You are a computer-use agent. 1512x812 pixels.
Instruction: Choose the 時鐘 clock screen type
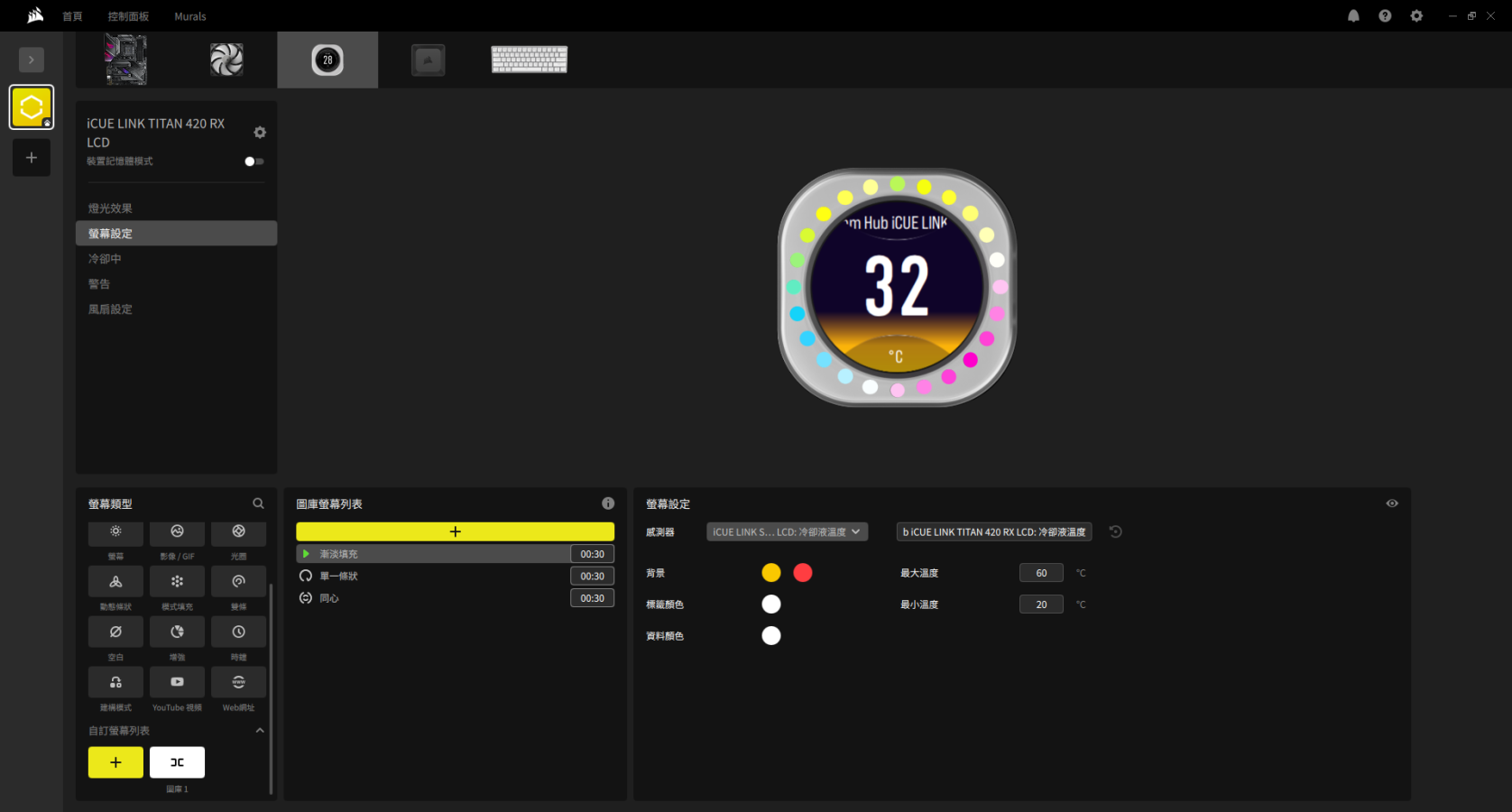click(238, 632)
